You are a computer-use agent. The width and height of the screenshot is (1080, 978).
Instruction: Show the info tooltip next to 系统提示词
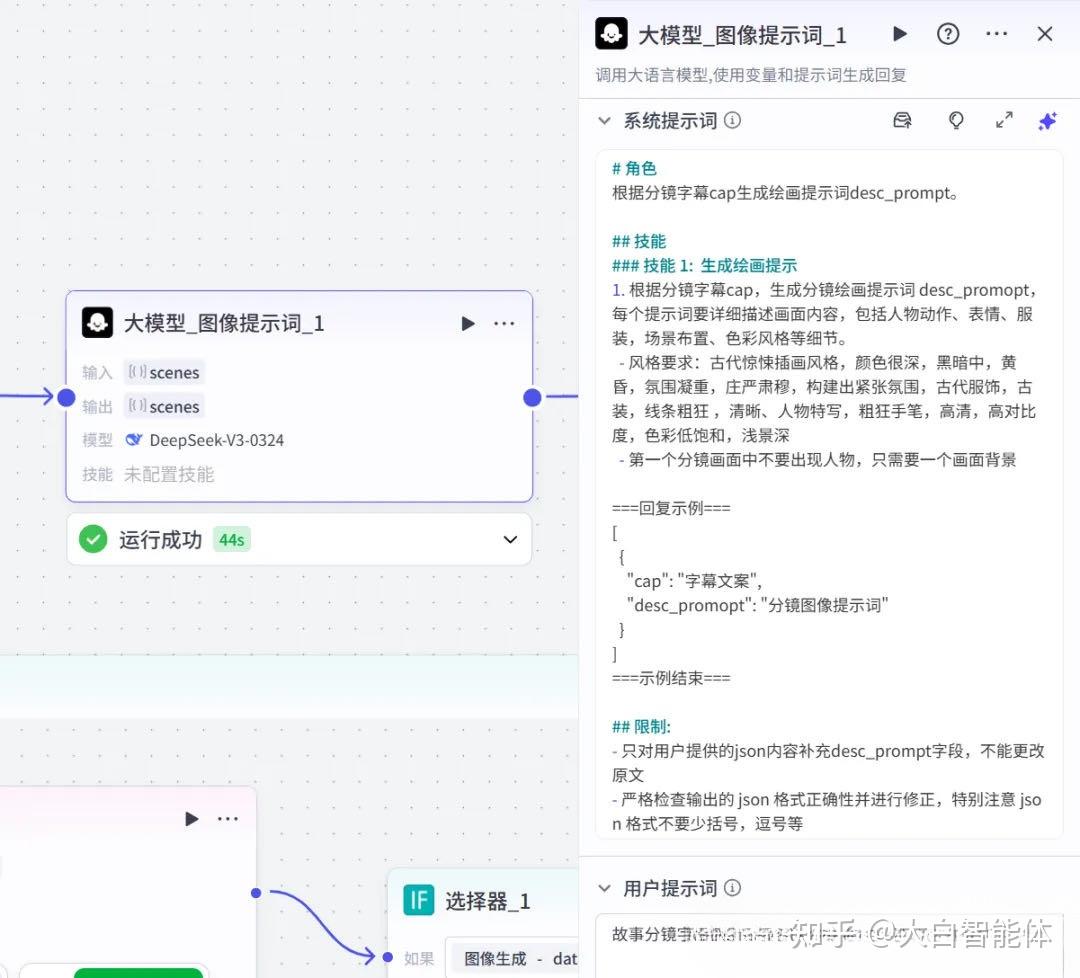pos(733,121)
